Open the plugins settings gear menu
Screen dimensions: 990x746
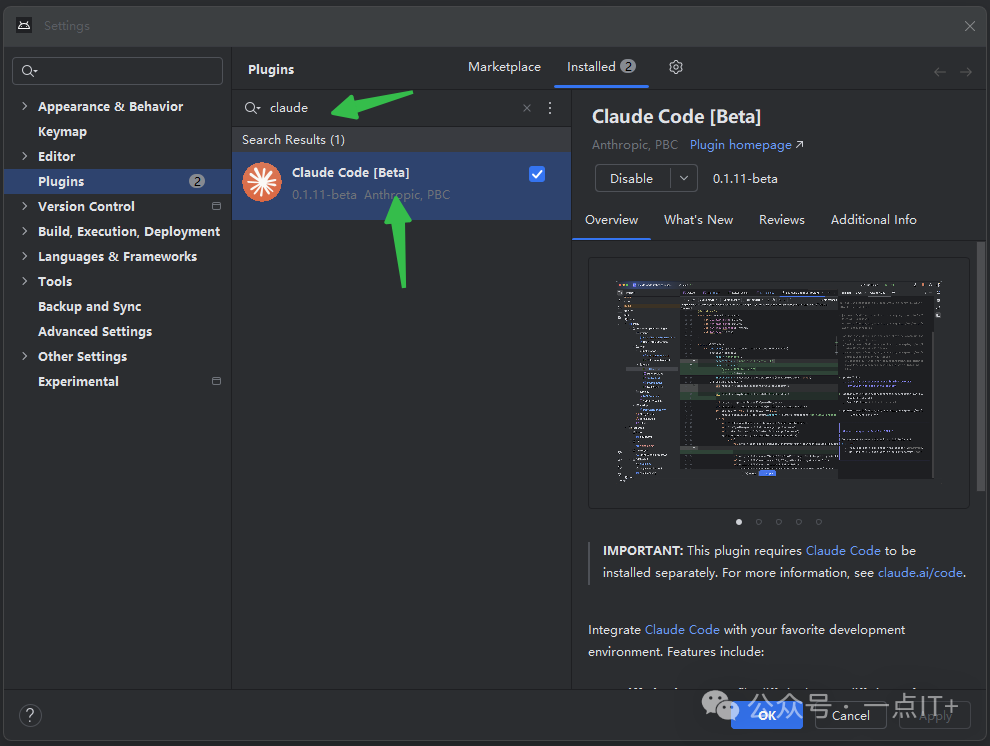point(676,67)
